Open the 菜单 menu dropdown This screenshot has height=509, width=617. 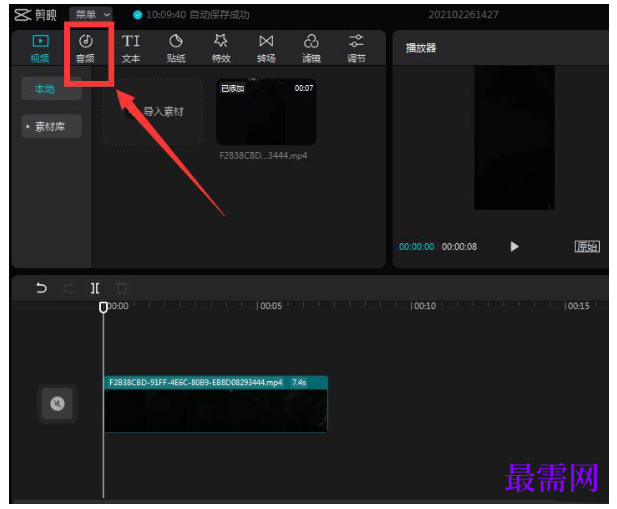91,15
